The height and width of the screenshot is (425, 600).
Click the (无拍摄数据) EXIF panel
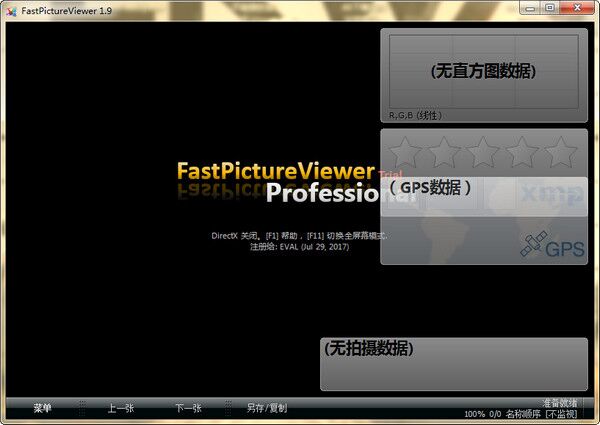tap(454, 364)
